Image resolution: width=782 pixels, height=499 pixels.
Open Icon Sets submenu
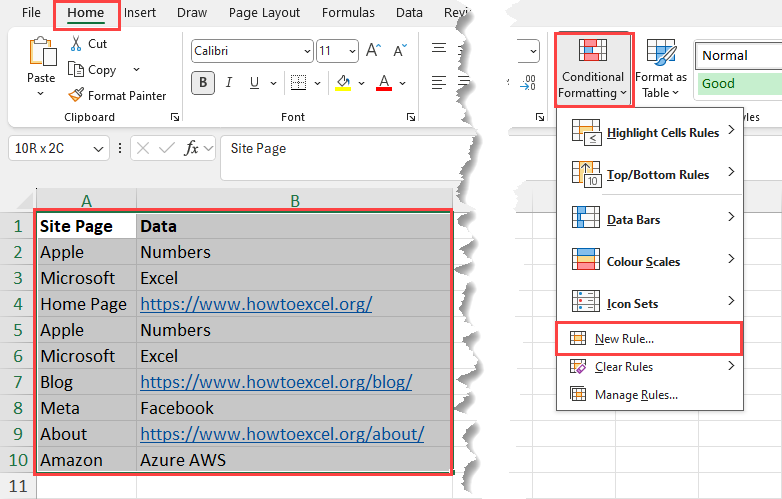[x=650, y=303]
